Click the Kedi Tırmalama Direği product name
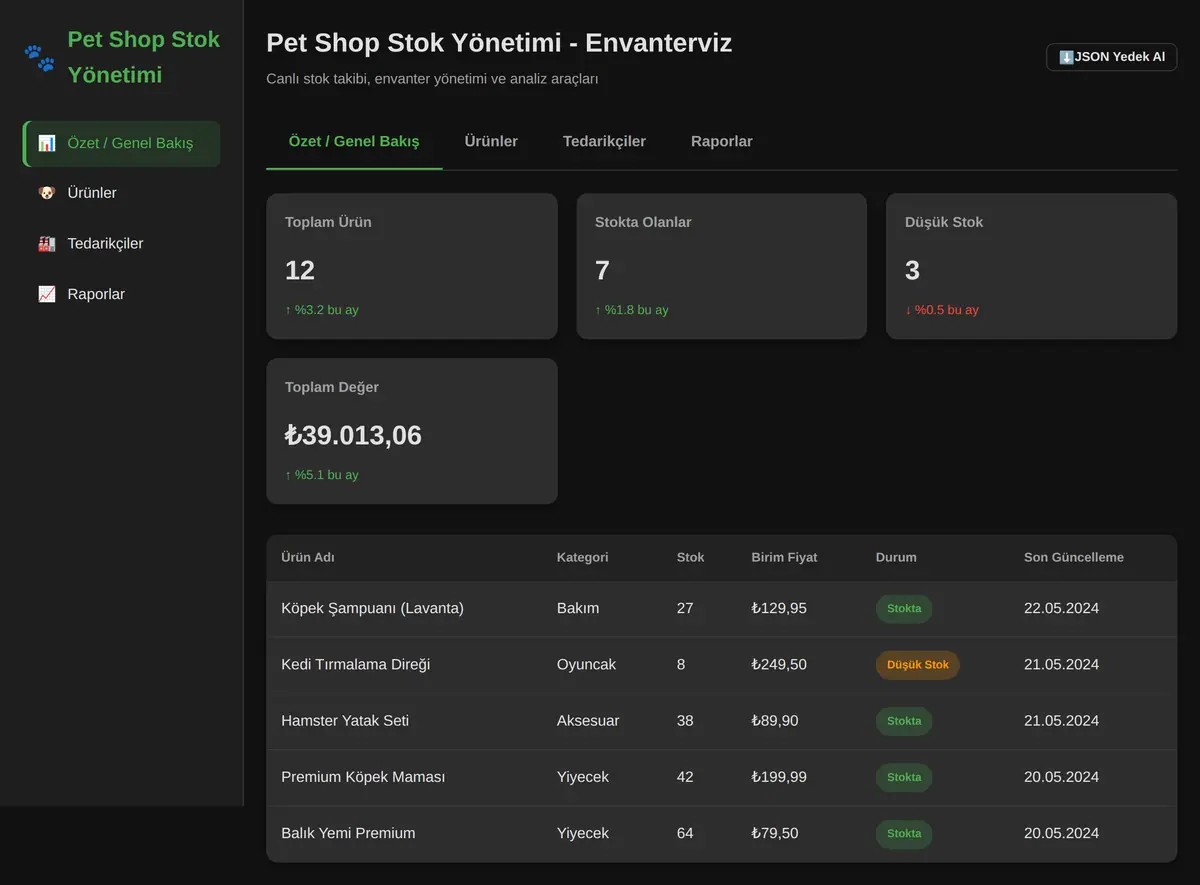 click(x=355, y=664)
